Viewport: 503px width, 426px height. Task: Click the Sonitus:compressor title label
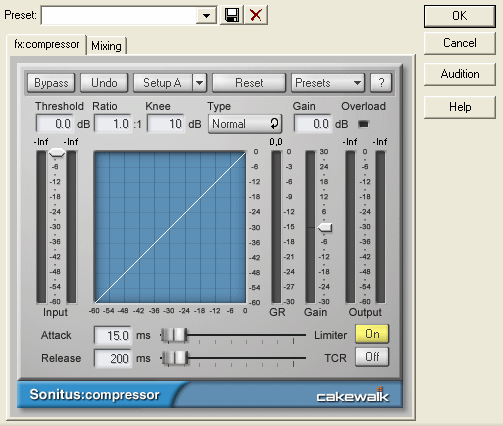click(95, 394)
